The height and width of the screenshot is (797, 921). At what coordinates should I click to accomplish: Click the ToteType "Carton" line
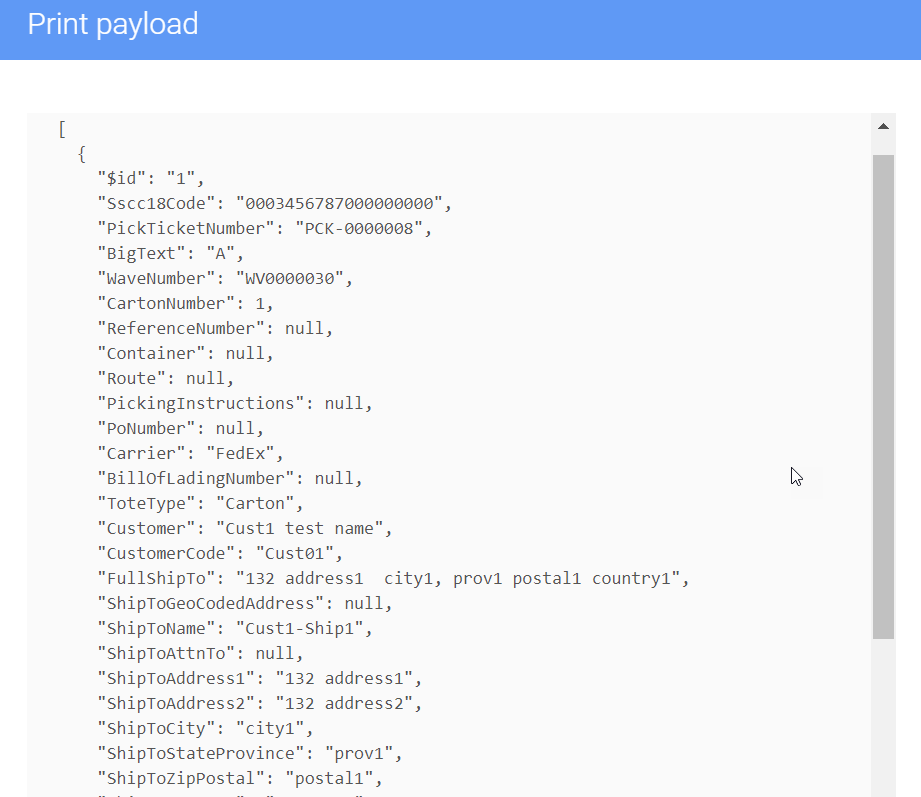coord(201,503)
